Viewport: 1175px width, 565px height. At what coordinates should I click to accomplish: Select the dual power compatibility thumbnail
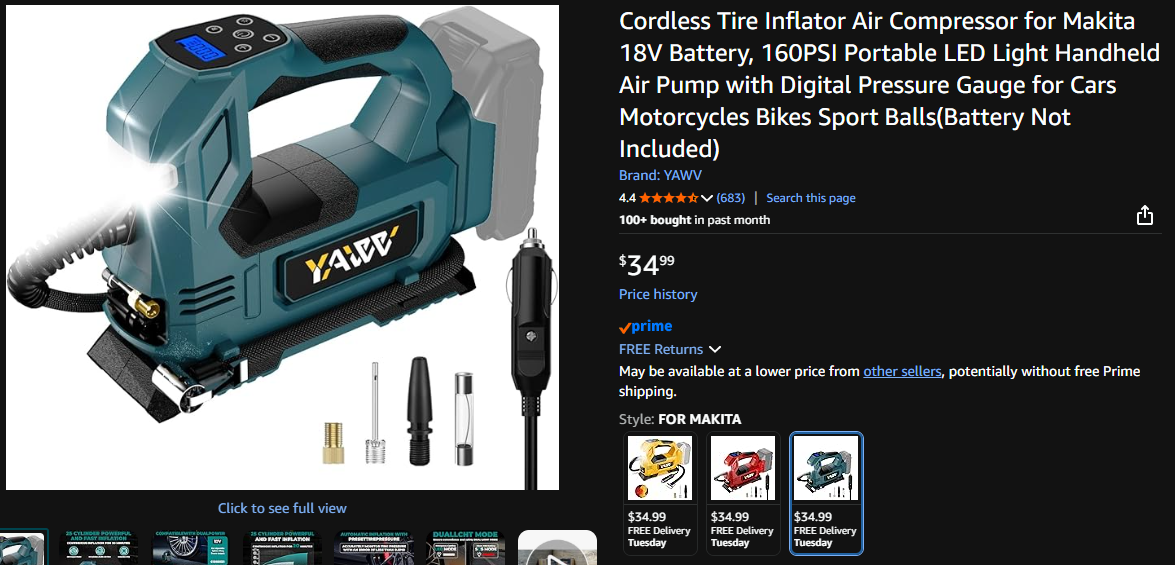(190, 548)
